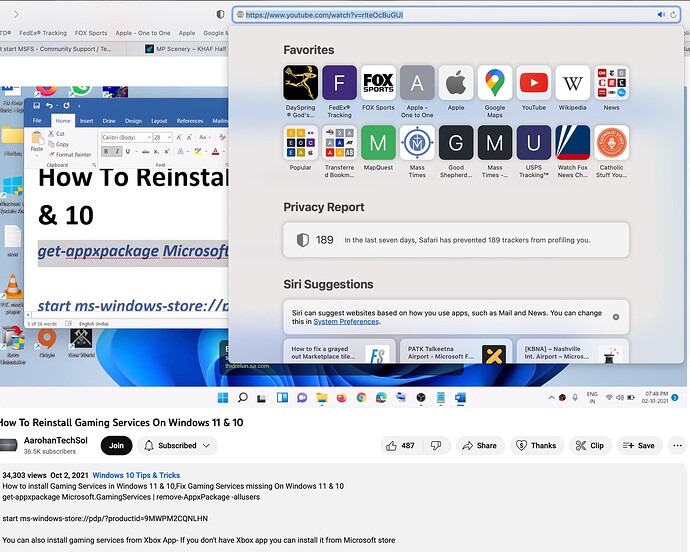Create a Clip of the video
Screen dimensions: 690x552
[x=590, y=445]
